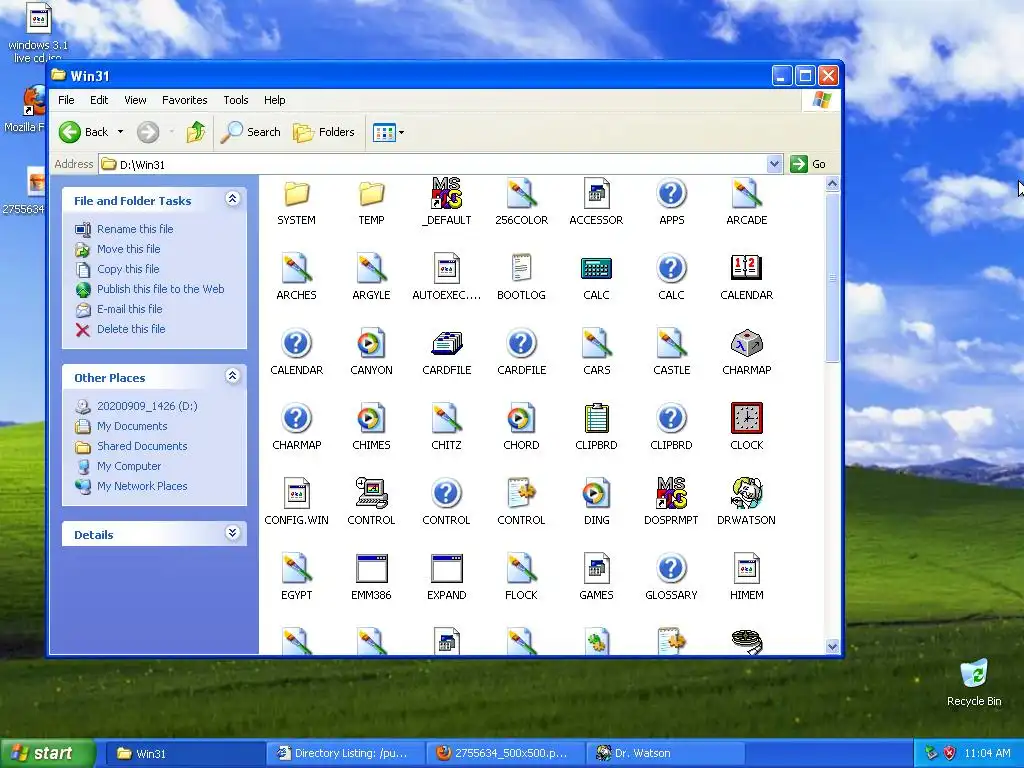Toggle the Folders pane button
This screenshot has width=1024, height=768.
pyautogui.click(x=323, y=132)
